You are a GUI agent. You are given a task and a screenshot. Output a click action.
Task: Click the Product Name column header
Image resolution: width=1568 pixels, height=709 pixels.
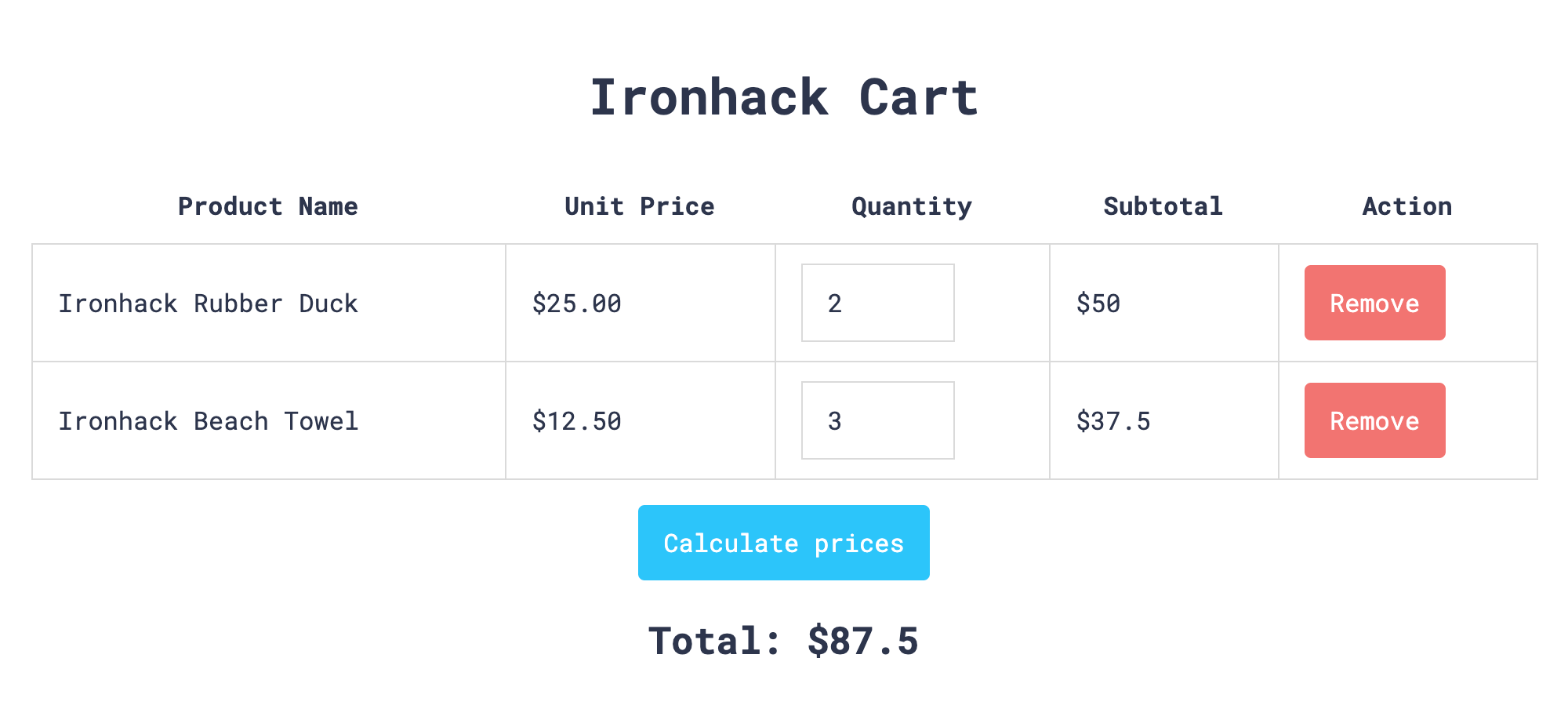pos(268,206)
